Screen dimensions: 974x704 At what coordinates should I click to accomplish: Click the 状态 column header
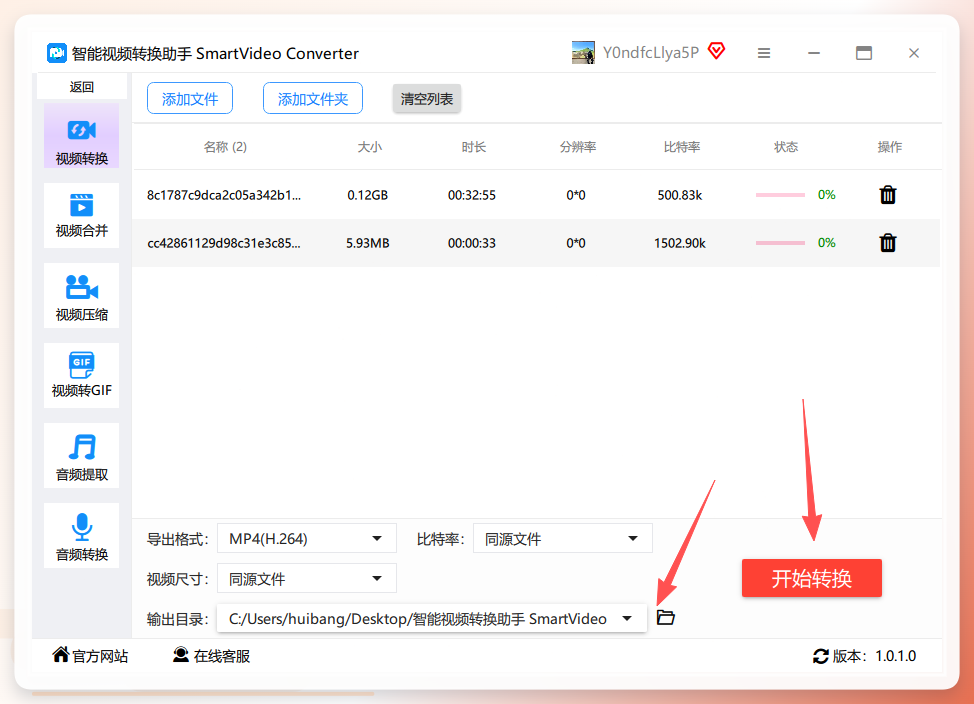786,147
